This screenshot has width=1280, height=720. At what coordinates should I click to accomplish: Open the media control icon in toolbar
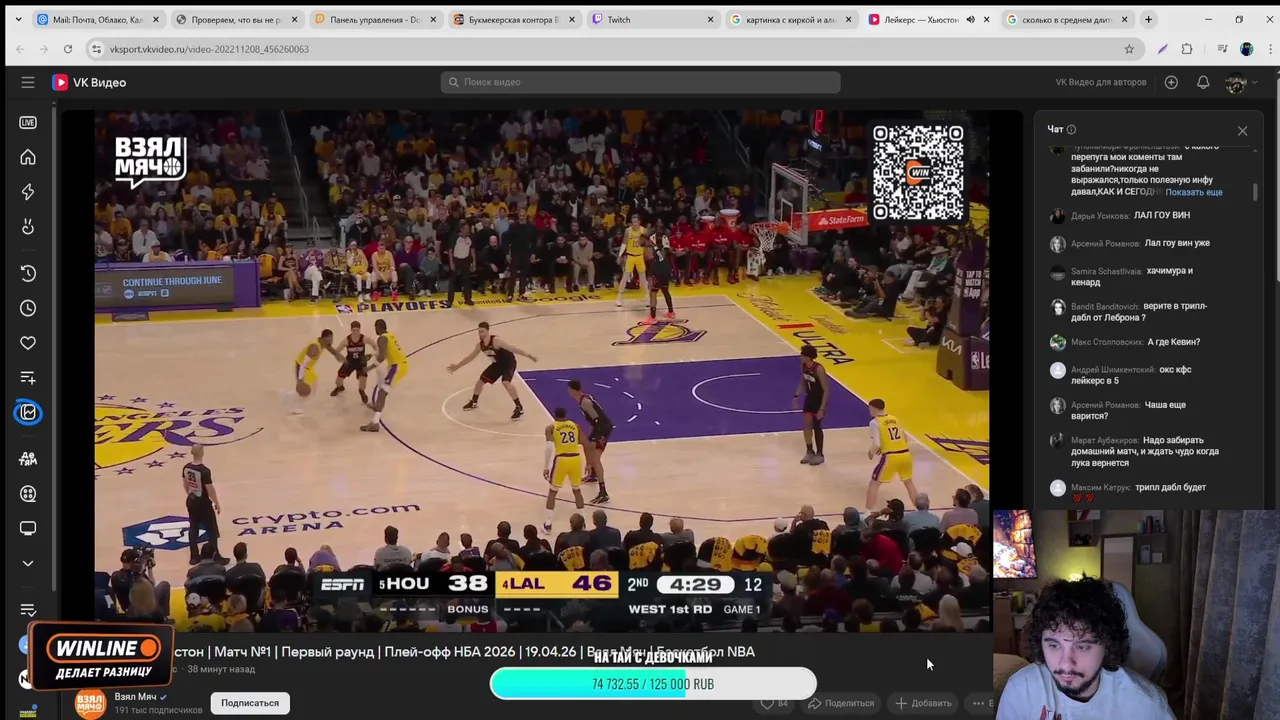pos(1222,49)
